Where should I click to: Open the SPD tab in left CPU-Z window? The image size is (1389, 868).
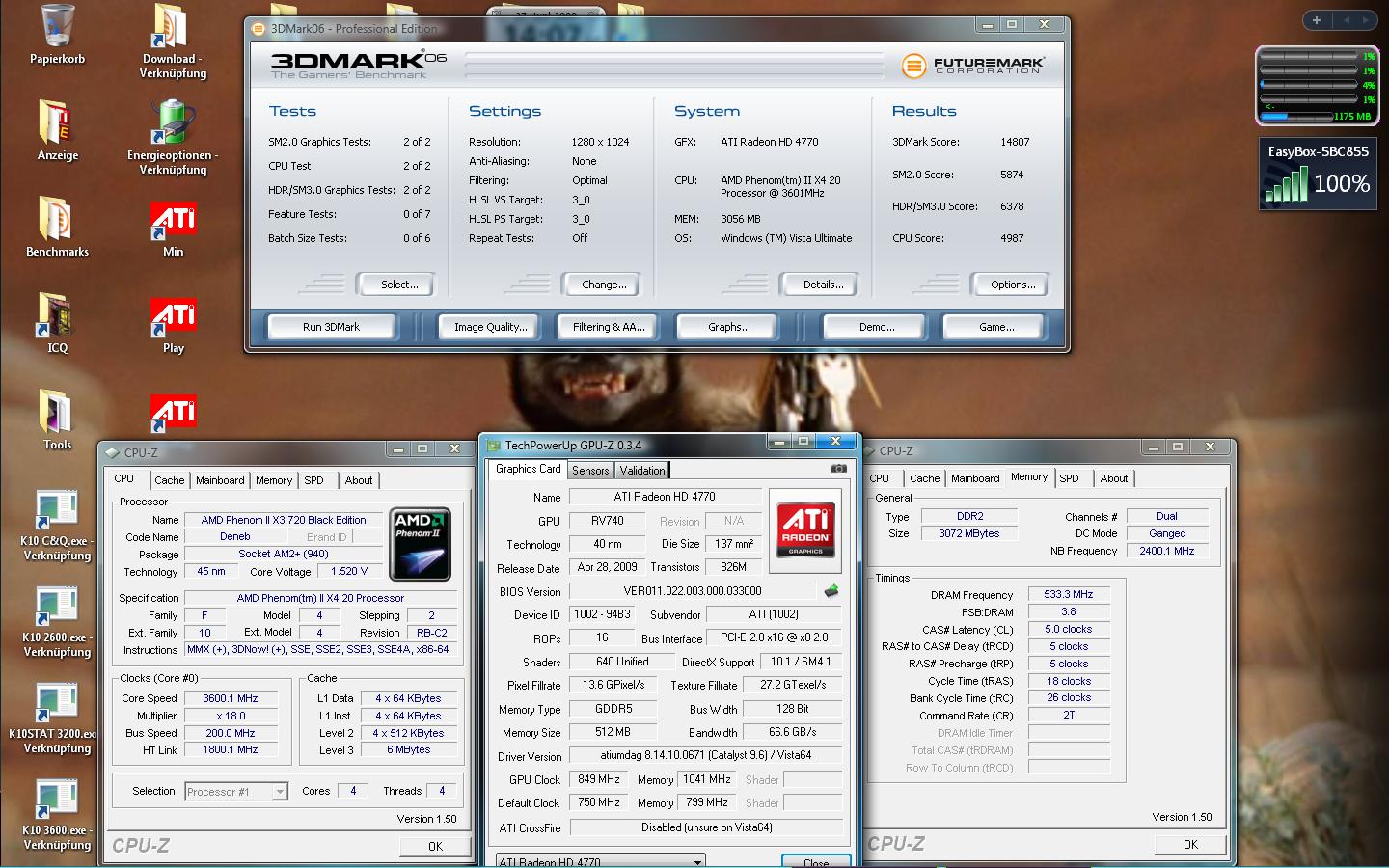pyautogui.click(x=314, y=480)
